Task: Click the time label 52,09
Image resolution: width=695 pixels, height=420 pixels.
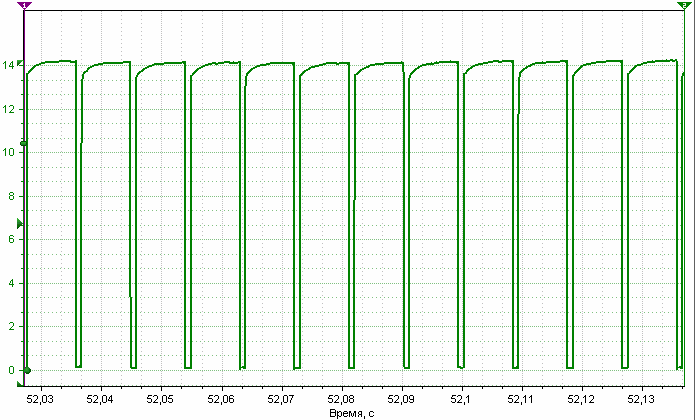Action: click(401, 399)
